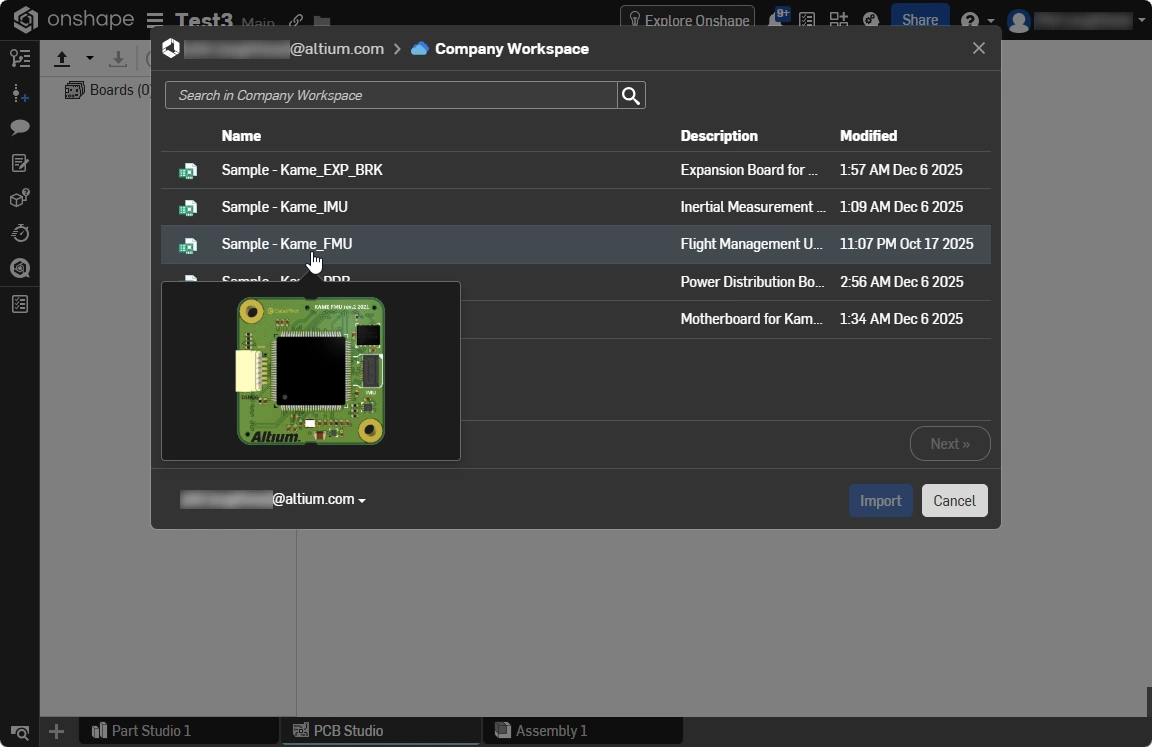Click the Kame_IMU project icon
The image size is (1152, 747).
coord(188,208)
